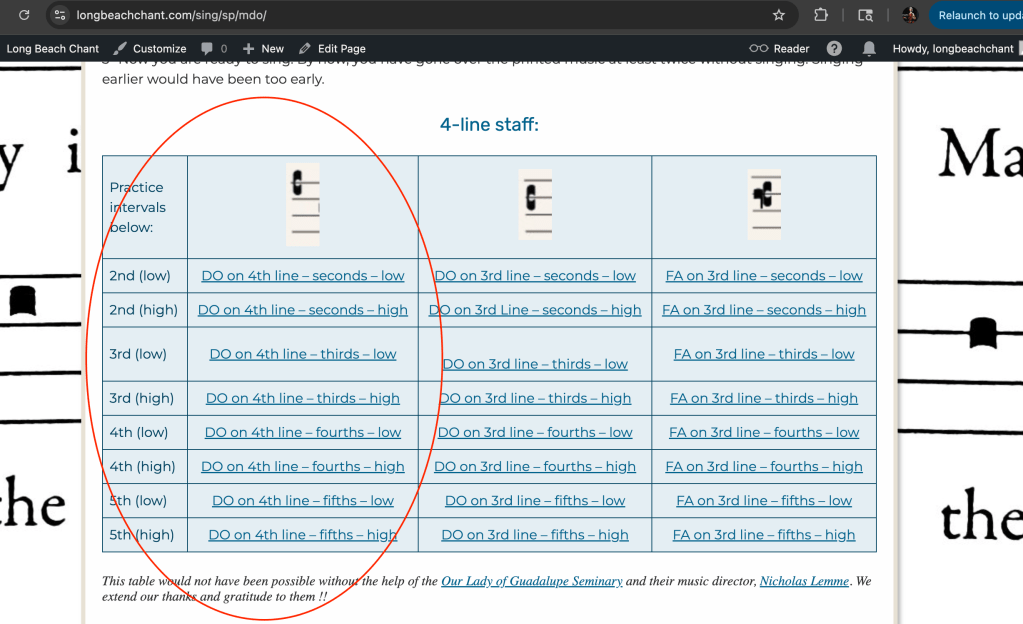This screenshot has height=624, width=1023.
Task: Open the Chrome profile avatar
Action: [x=909, y=15]
